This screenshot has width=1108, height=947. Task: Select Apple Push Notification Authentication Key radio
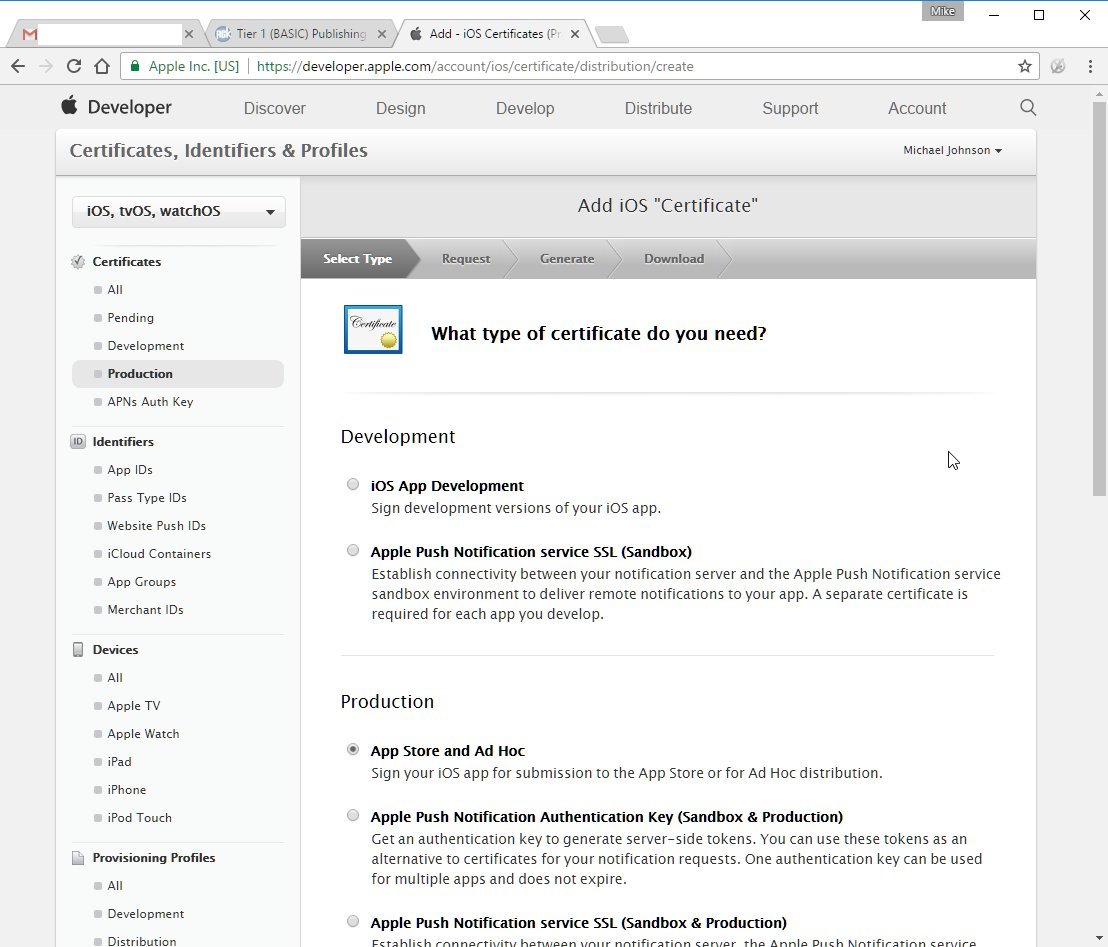(353, 816)
